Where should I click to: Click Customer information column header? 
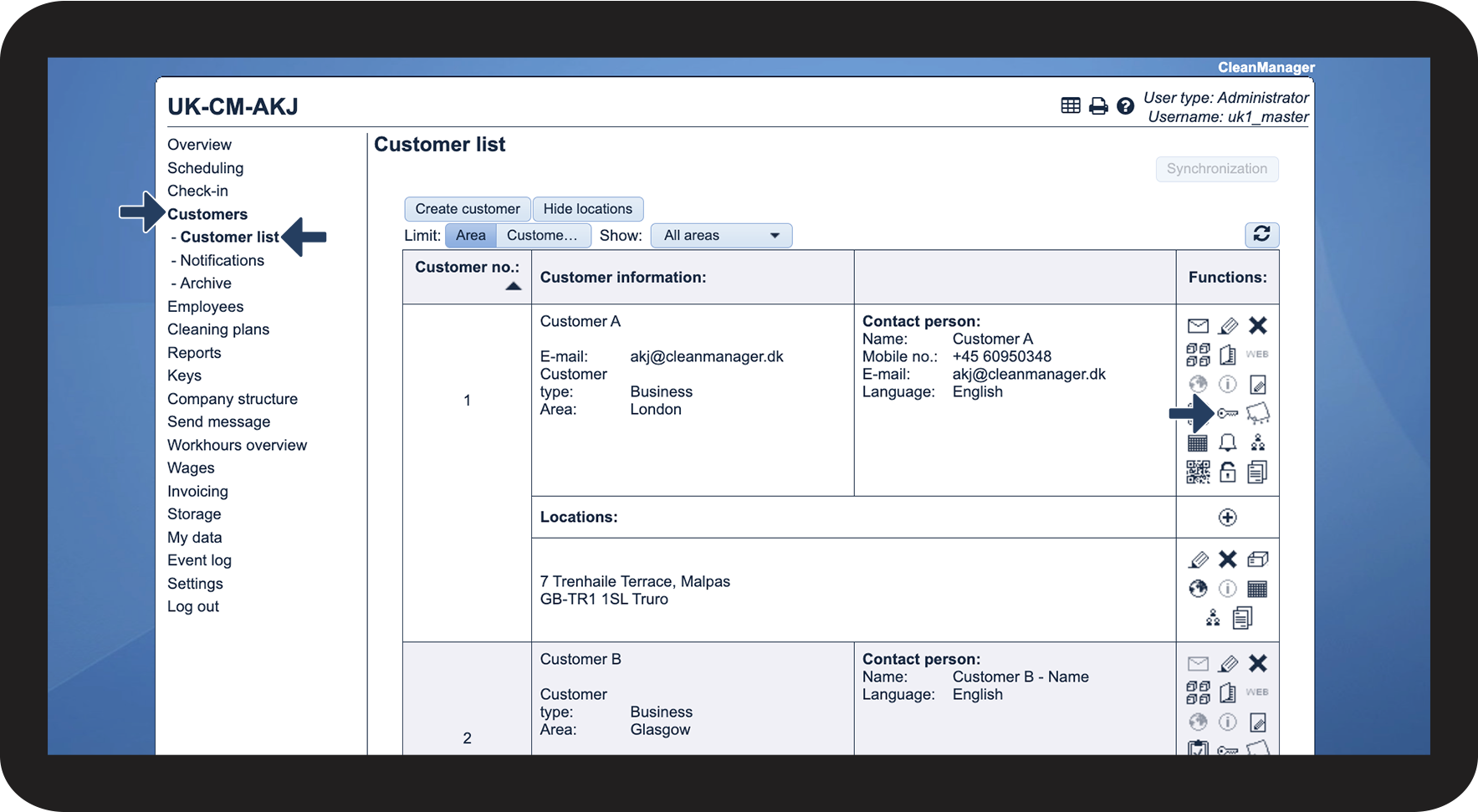623,277
